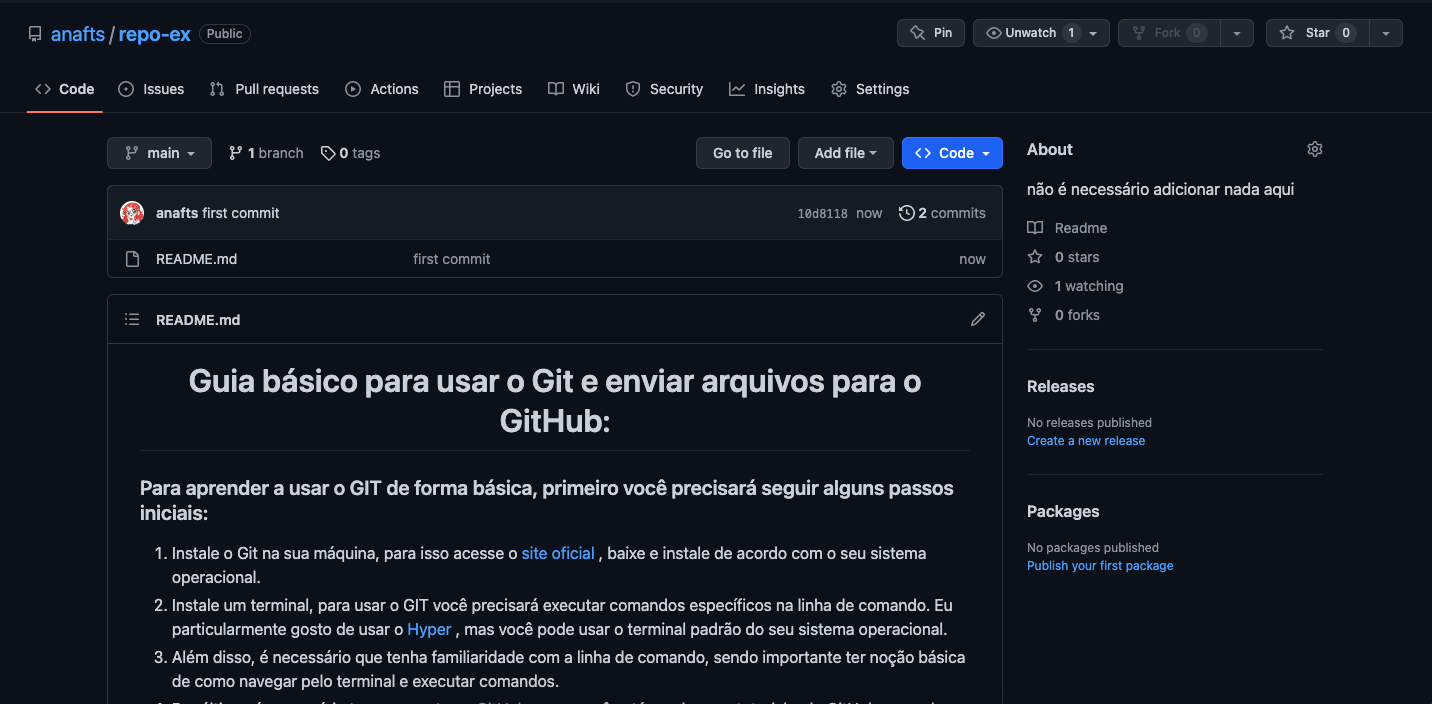1432x704 pixels.
Task: Click the Guia básico README heading
Action: 555,401
